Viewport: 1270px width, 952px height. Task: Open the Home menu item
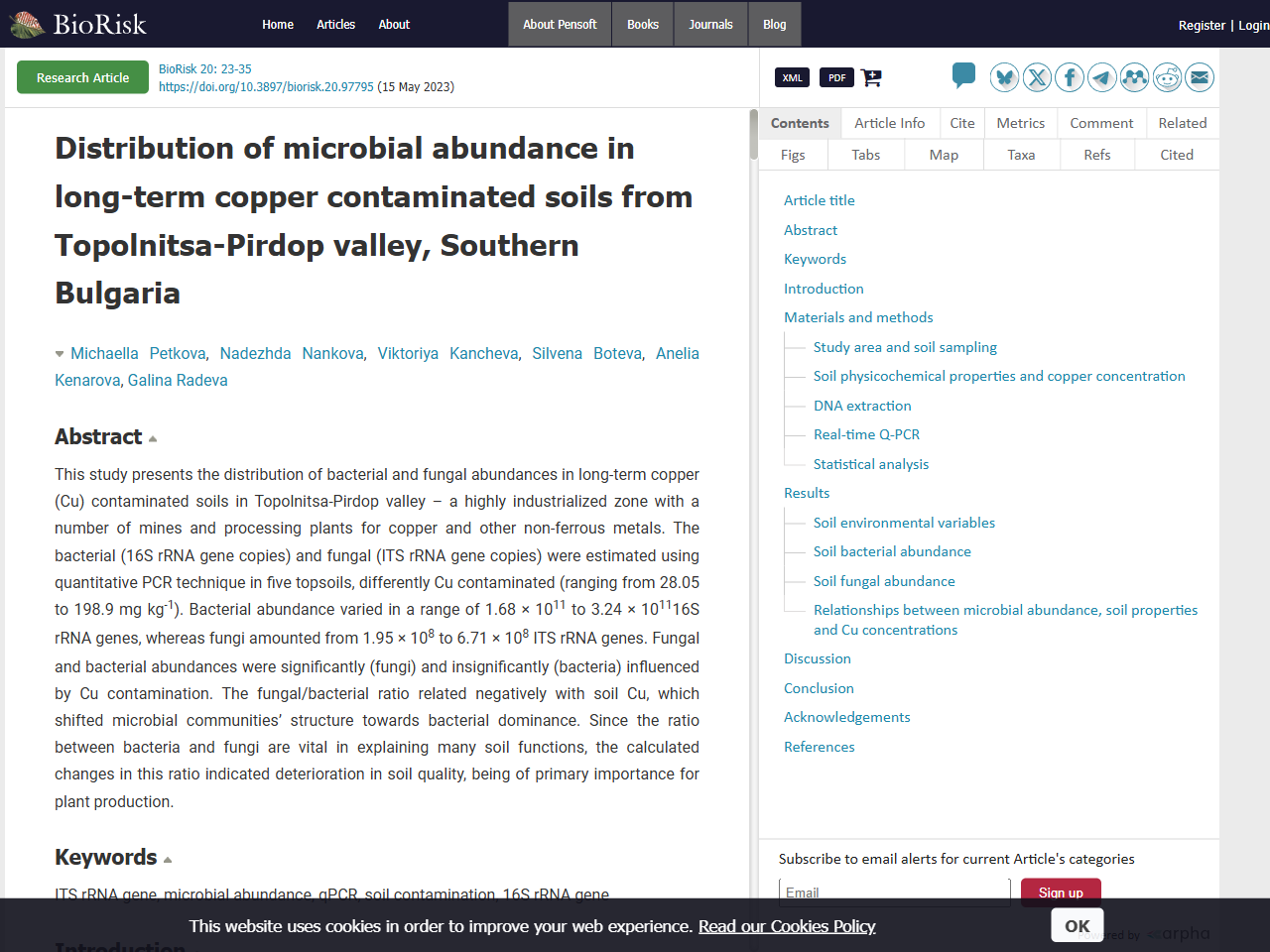(x=278, y=24)
